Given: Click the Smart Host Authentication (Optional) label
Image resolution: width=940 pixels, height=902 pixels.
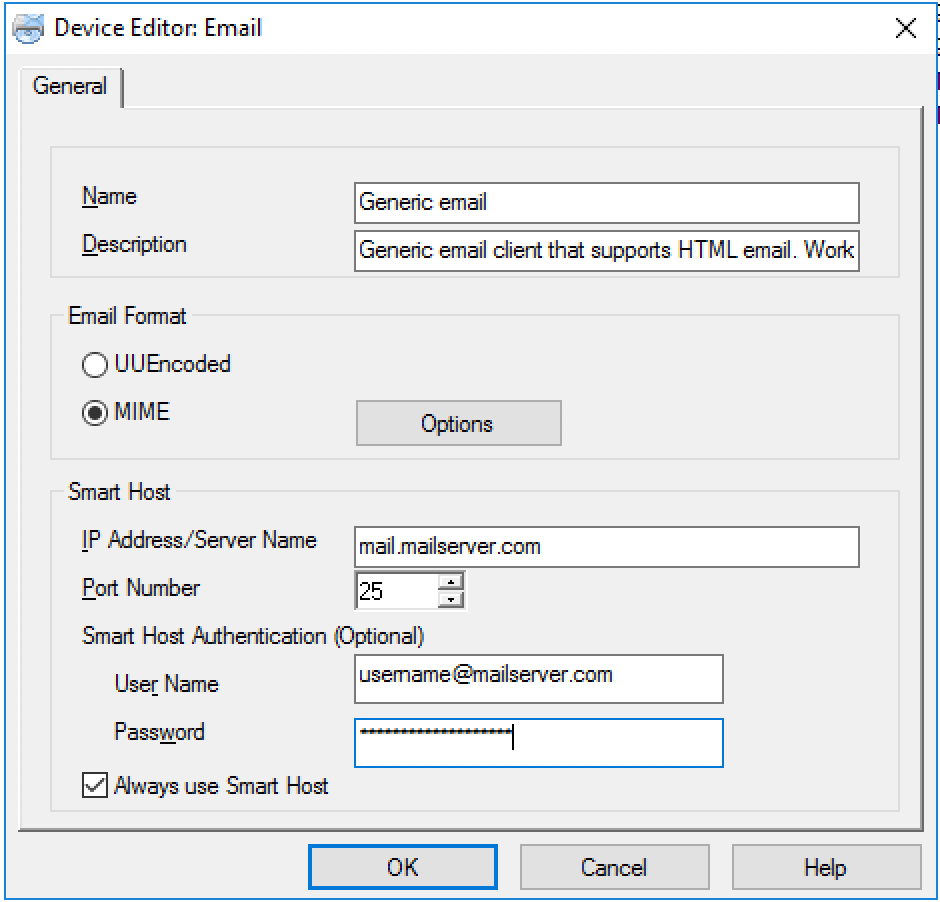Looking at the screenshot, I should click(253, 636).
